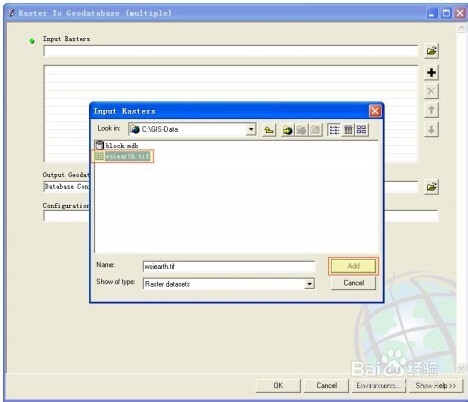
Task: Close the Raster To Geodatabase window
Action: (x=460, y=13)
